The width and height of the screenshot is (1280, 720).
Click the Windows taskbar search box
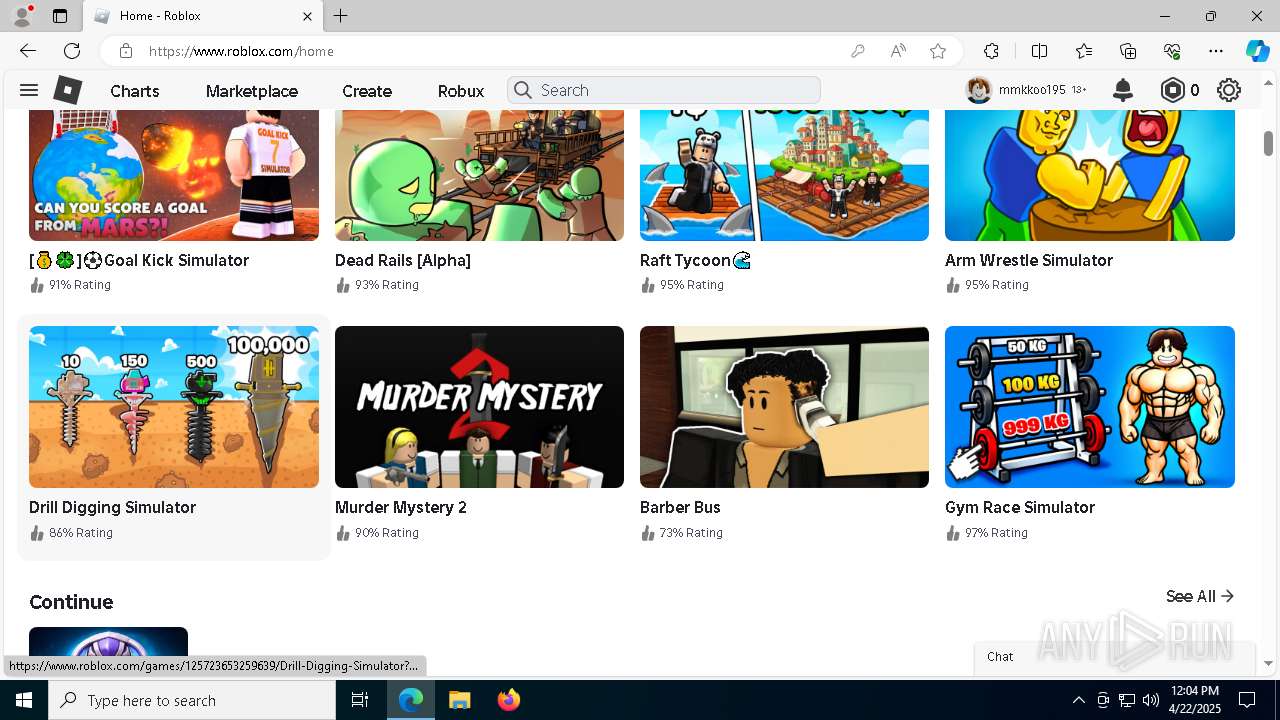coord(192,700)
